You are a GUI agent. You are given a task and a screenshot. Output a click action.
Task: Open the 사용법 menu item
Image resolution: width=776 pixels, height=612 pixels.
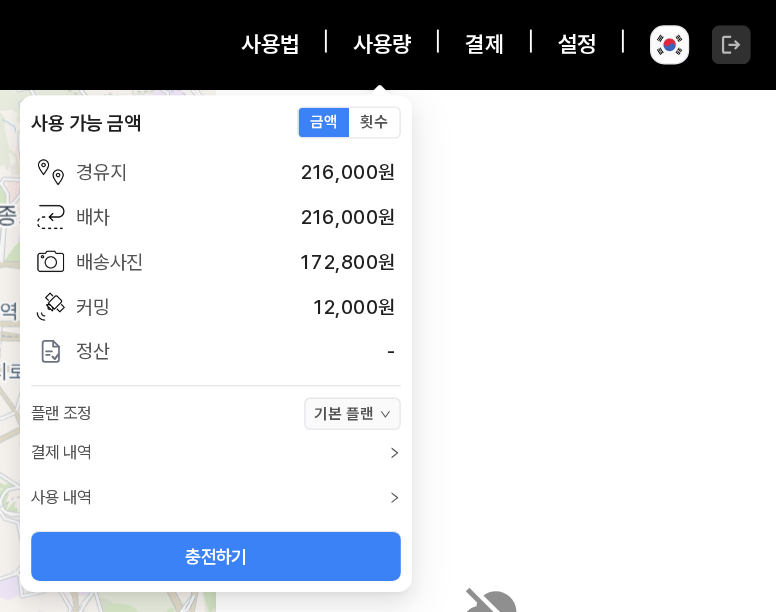point(270,44)
